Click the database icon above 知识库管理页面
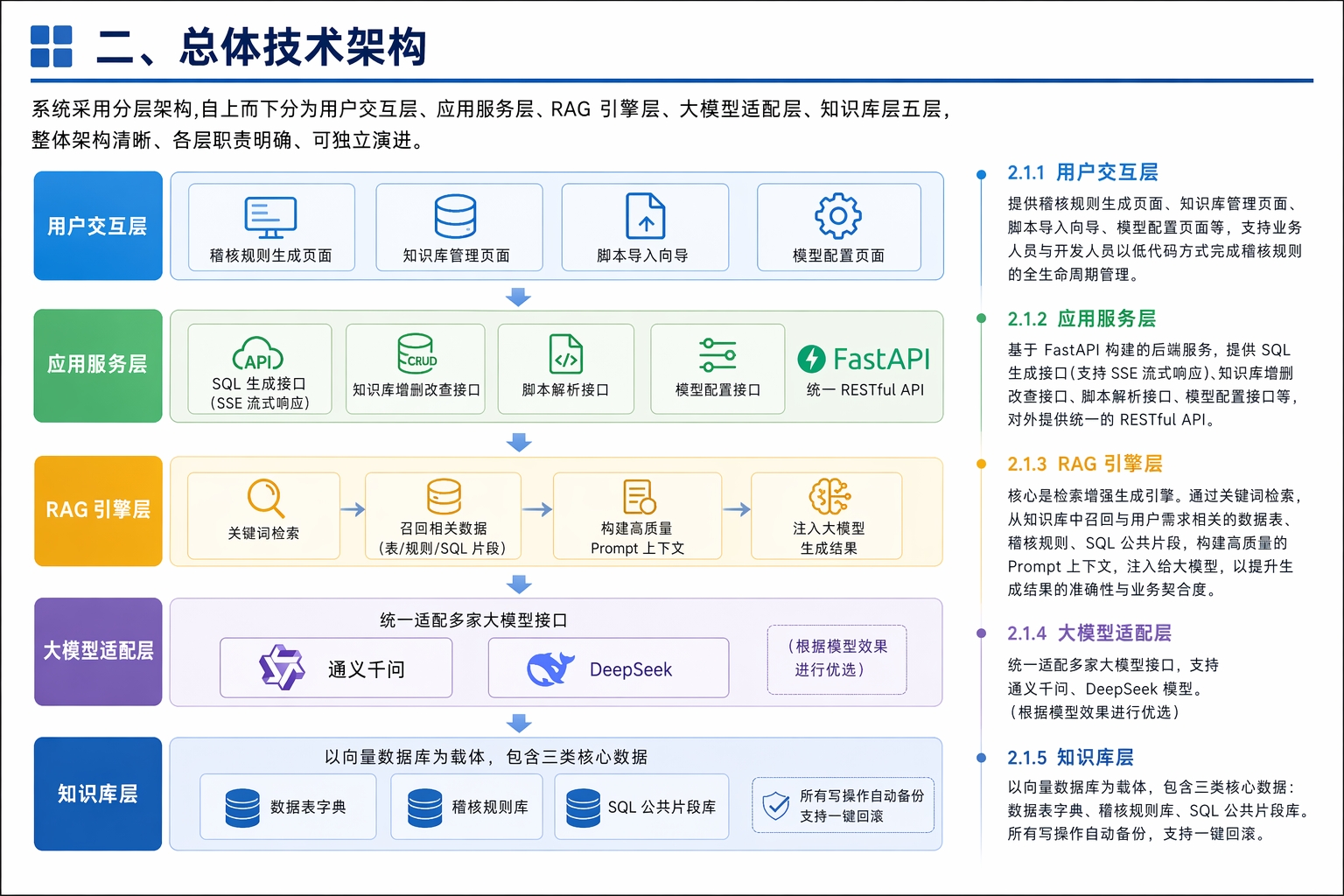This screenshot has height=896, width=1344. point(455,216)
